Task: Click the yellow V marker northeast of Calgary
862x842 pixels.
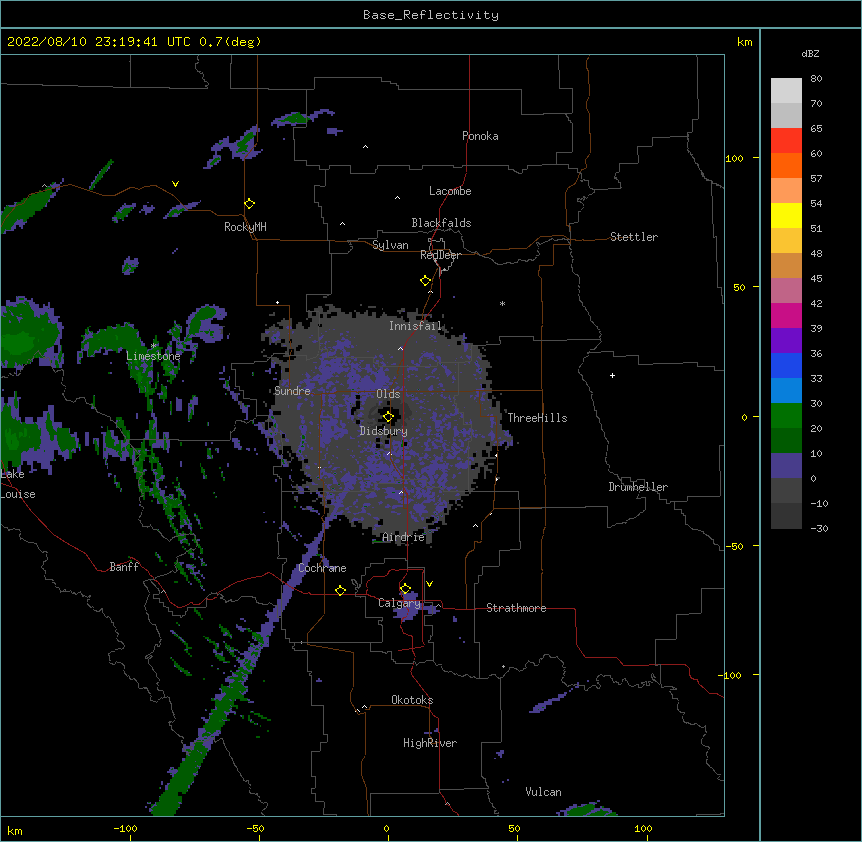Action: pyautogui.click(x=429, y=584)
